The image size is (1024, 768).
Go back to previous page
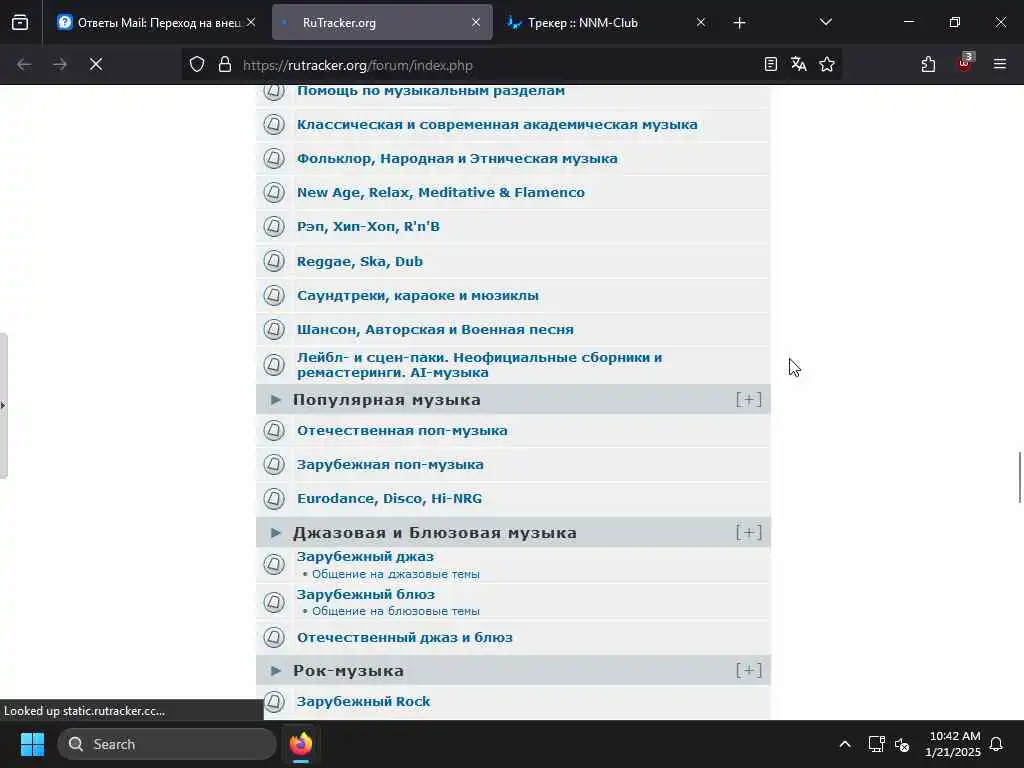(x=24, y=64)
